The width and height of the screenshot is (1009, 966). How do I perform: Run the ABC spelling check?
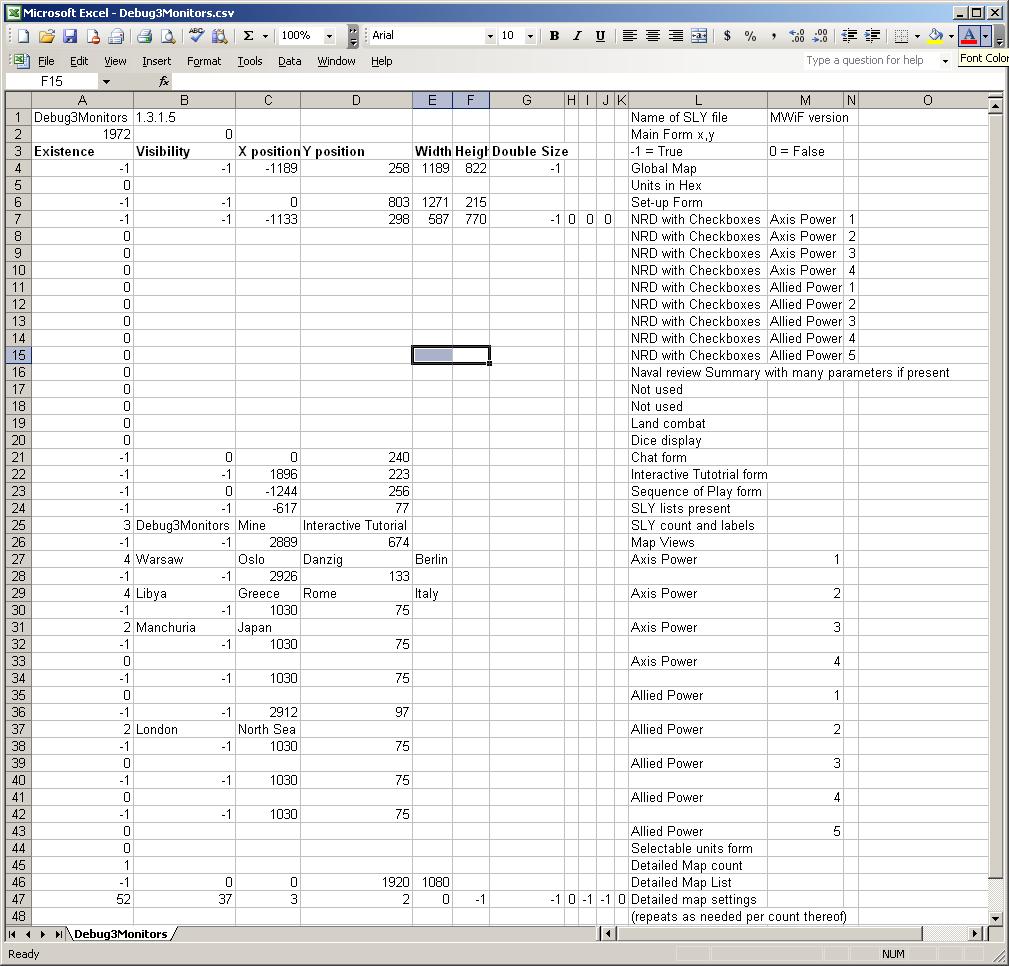pos(196,36)
